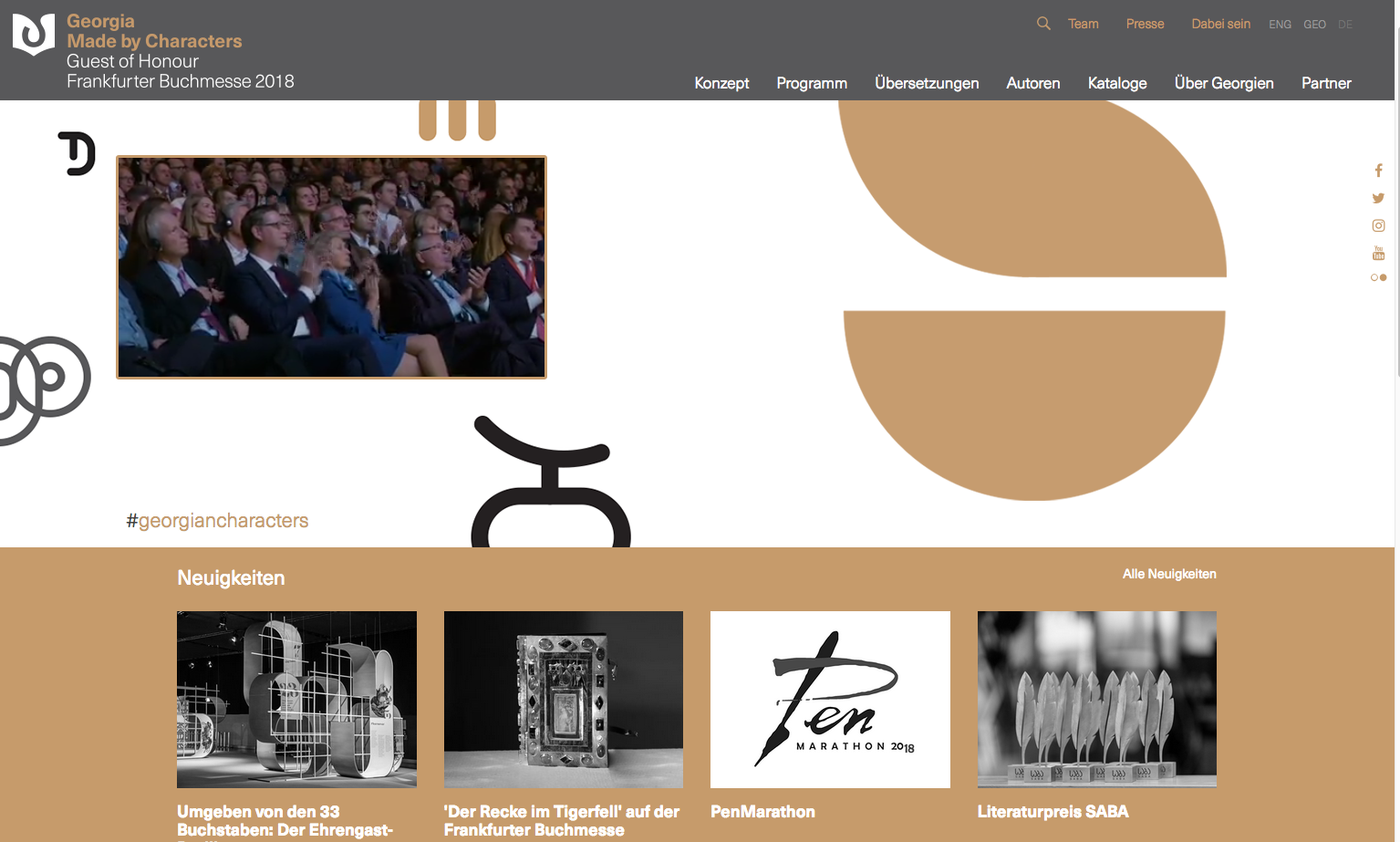Open the Presse link

(1145, 24)
